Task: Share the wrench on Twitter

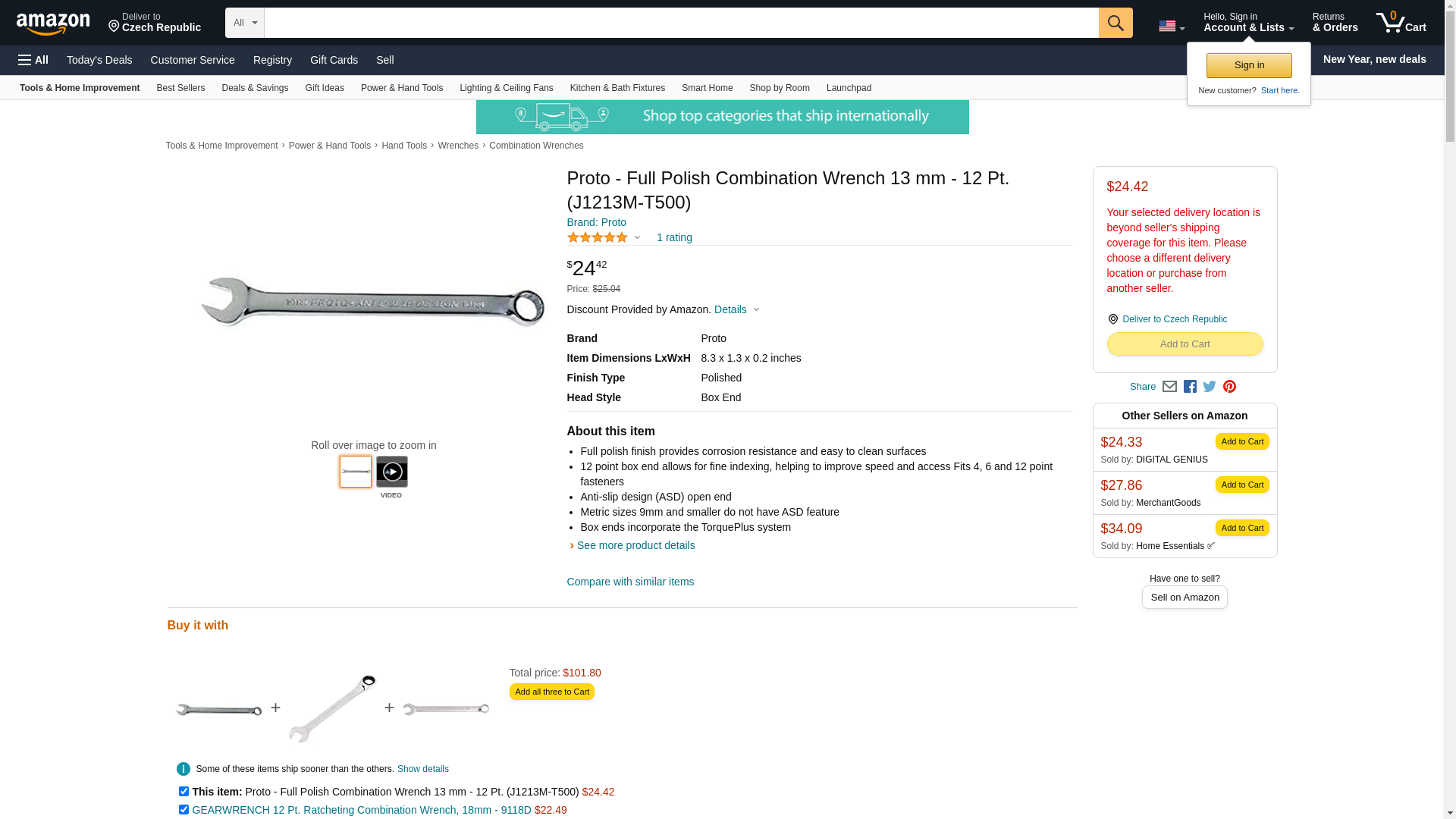Action: (x=1210, y=387)
